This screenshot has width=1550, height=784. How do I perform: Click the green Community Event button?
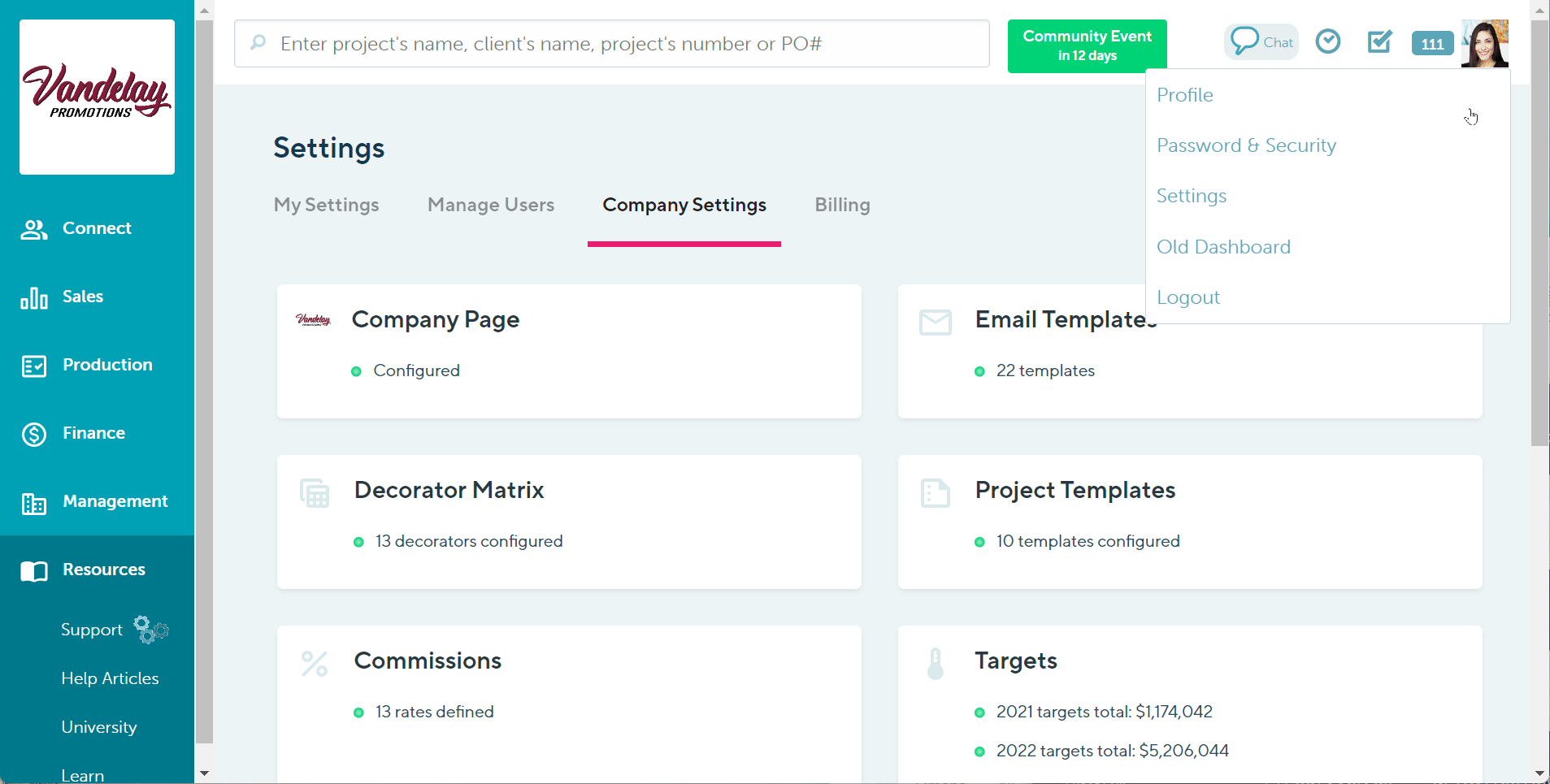pyautogui.click(x=1087, y=45)
